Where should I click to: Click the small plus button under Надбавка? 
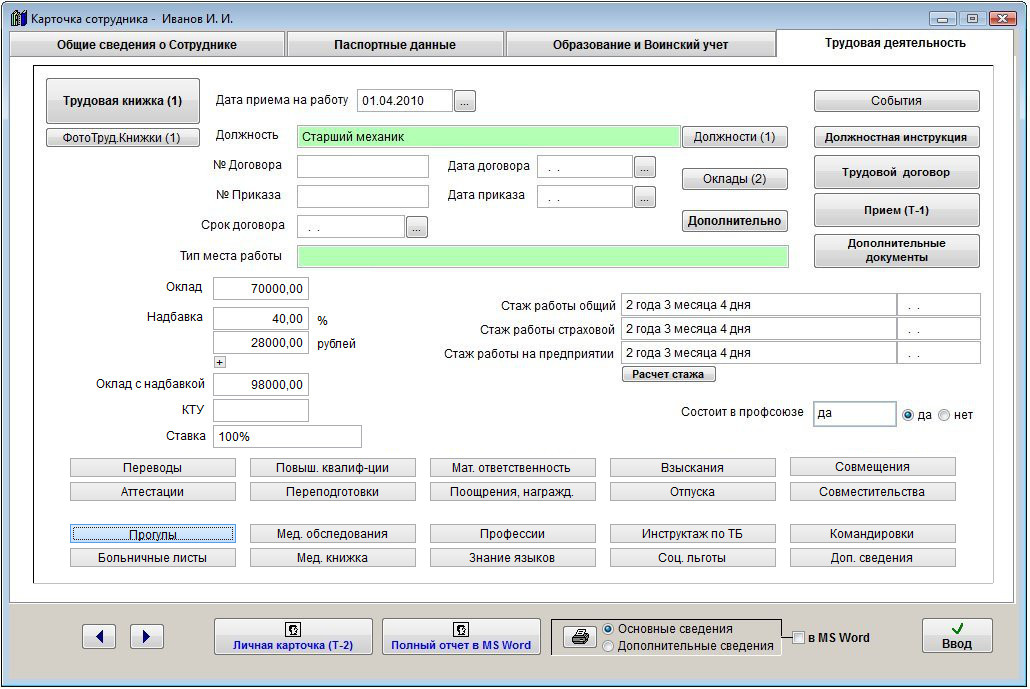click(x=220, y=362)
